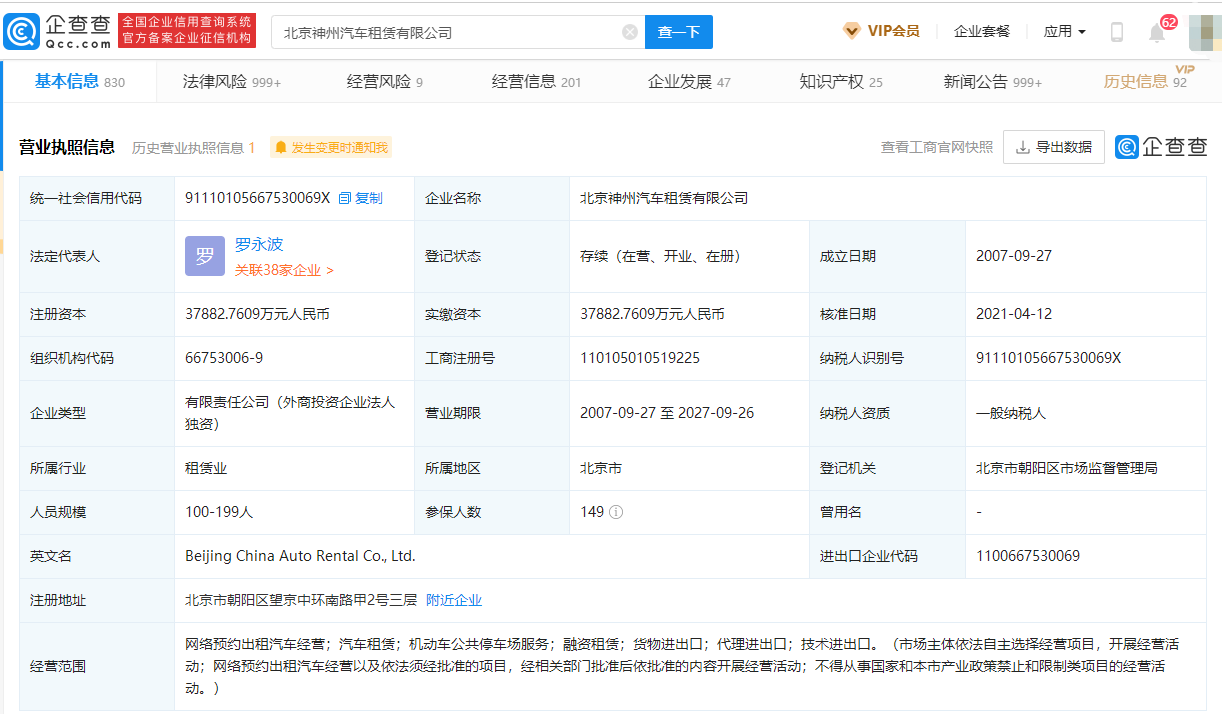Switch to 企业发展 tab
The width and height of the screenshot is (1222, 714).
689,82
